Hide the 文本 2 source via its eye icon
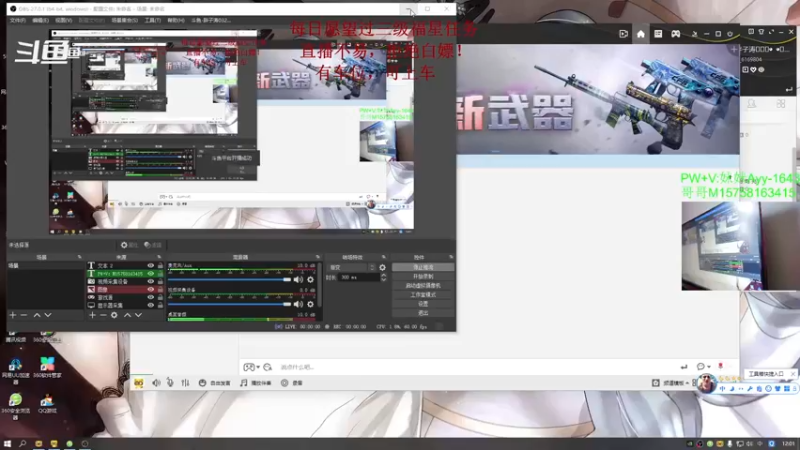Viewport: 800px width, 450px height. (x=151, y=266)
